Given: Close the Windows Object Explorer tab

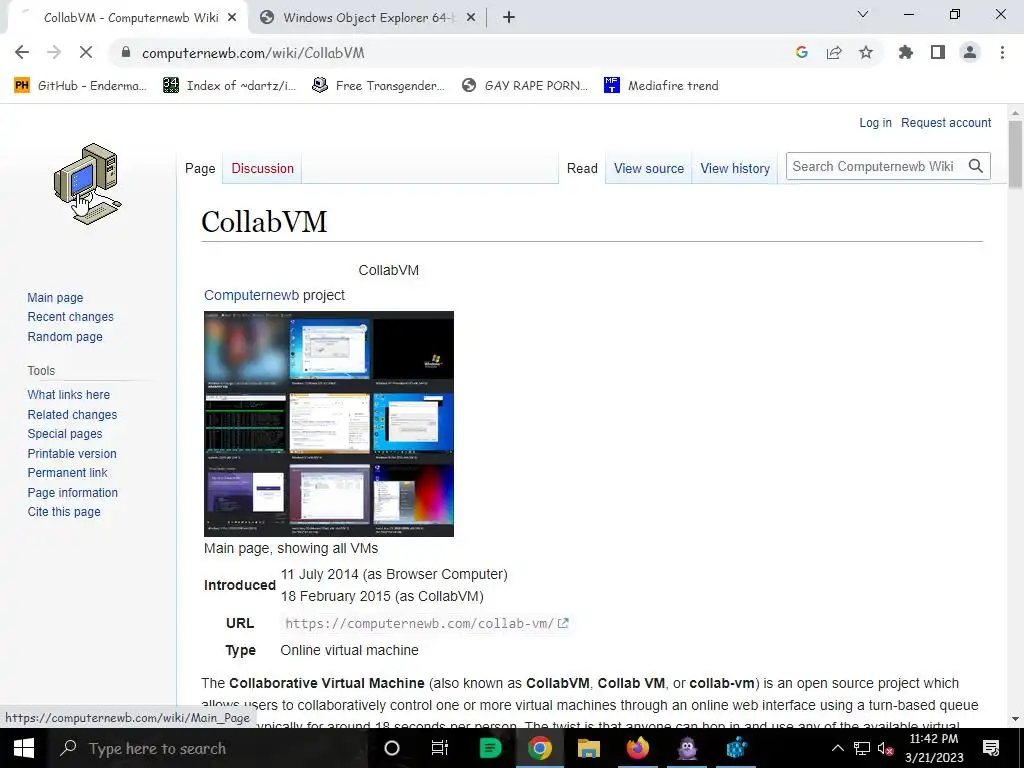Looking at the screenshot, I should [471, 18].
